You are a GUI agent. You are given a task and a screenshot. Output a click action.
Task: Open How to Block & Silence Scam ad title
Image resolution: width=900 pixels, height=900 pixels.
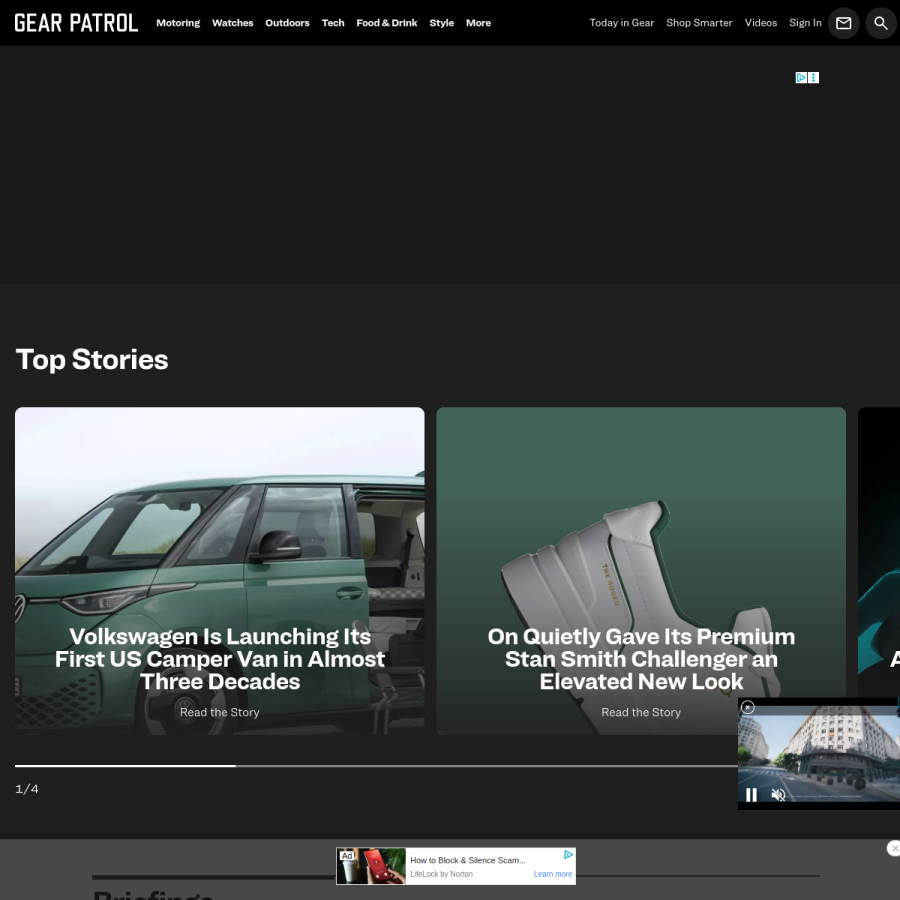468,860
